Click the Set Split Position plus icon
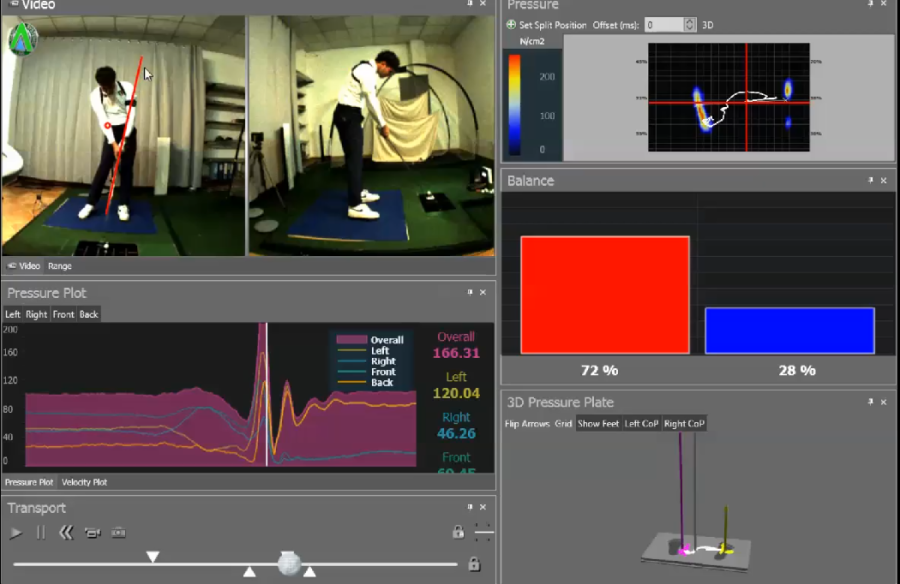Screen dimensions: 900x584 pyautogui.click(x=512, y=25)
